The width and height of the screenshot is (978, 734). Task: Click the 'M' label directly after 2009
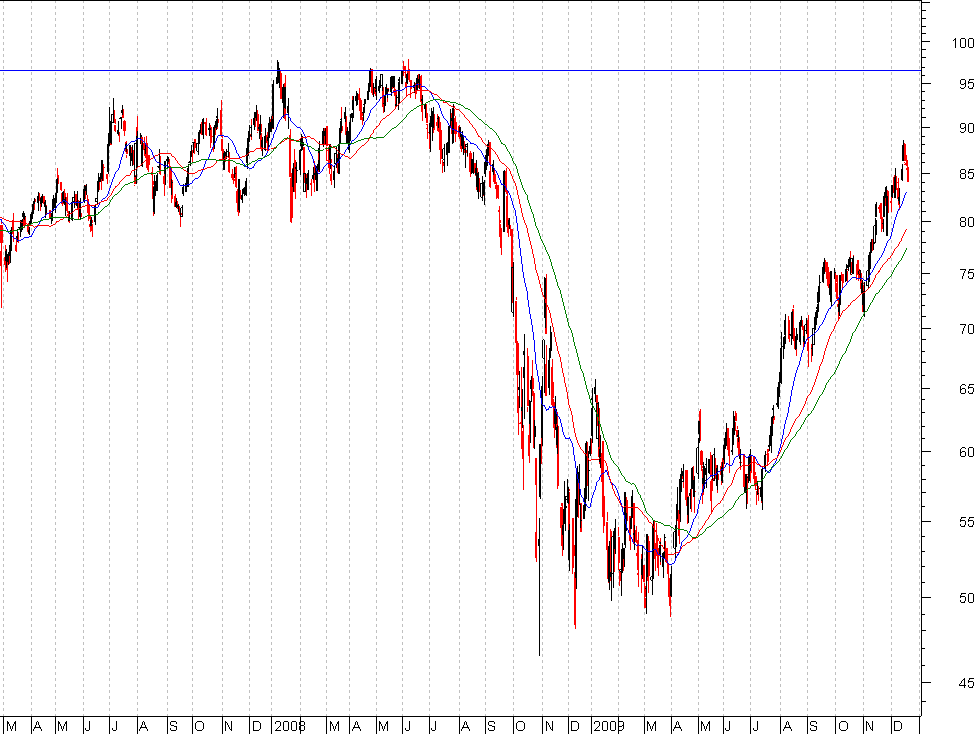pos(652,726)
